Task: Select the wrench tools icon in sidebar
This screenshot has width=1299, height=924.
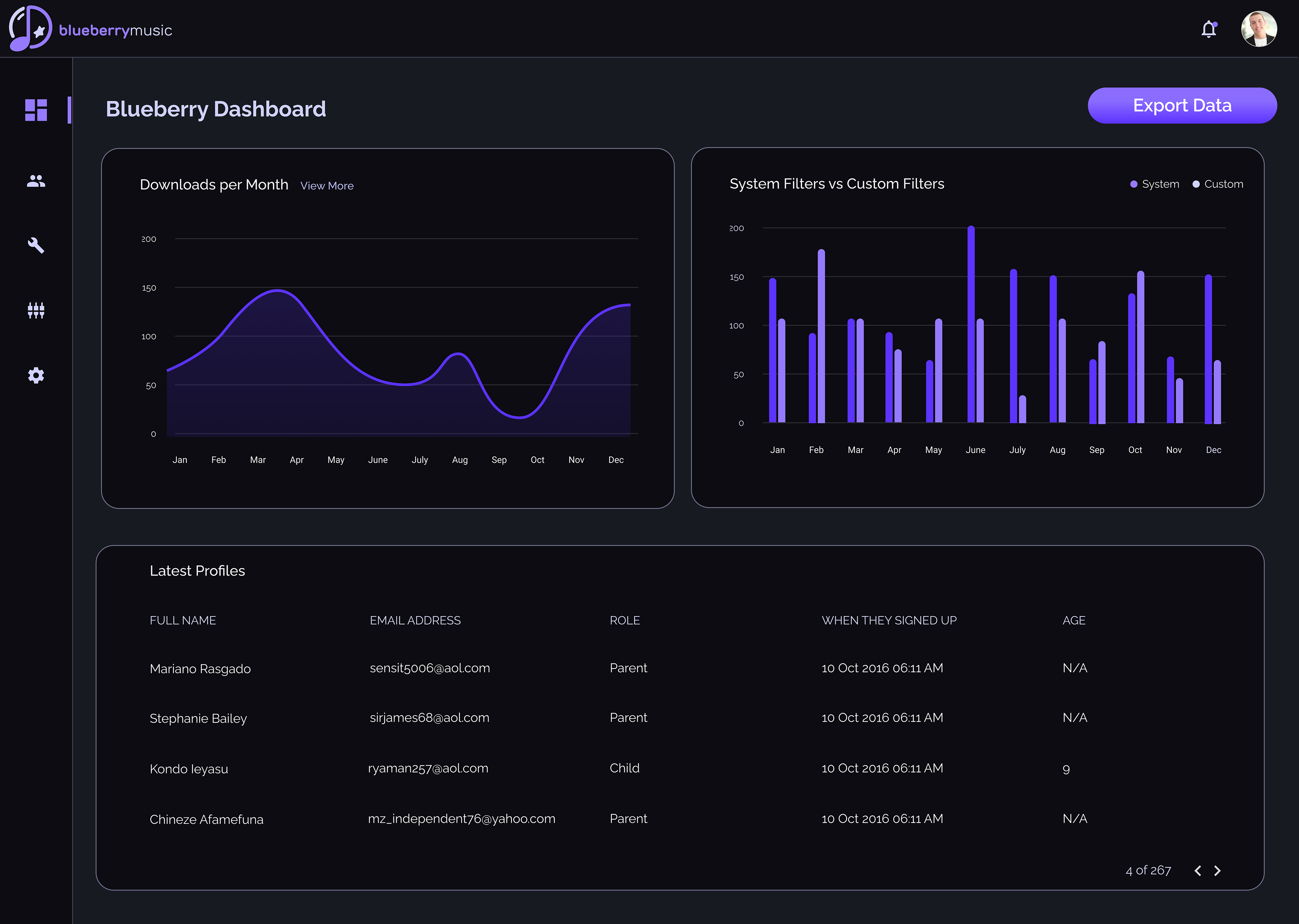Action: coord(36,245)
